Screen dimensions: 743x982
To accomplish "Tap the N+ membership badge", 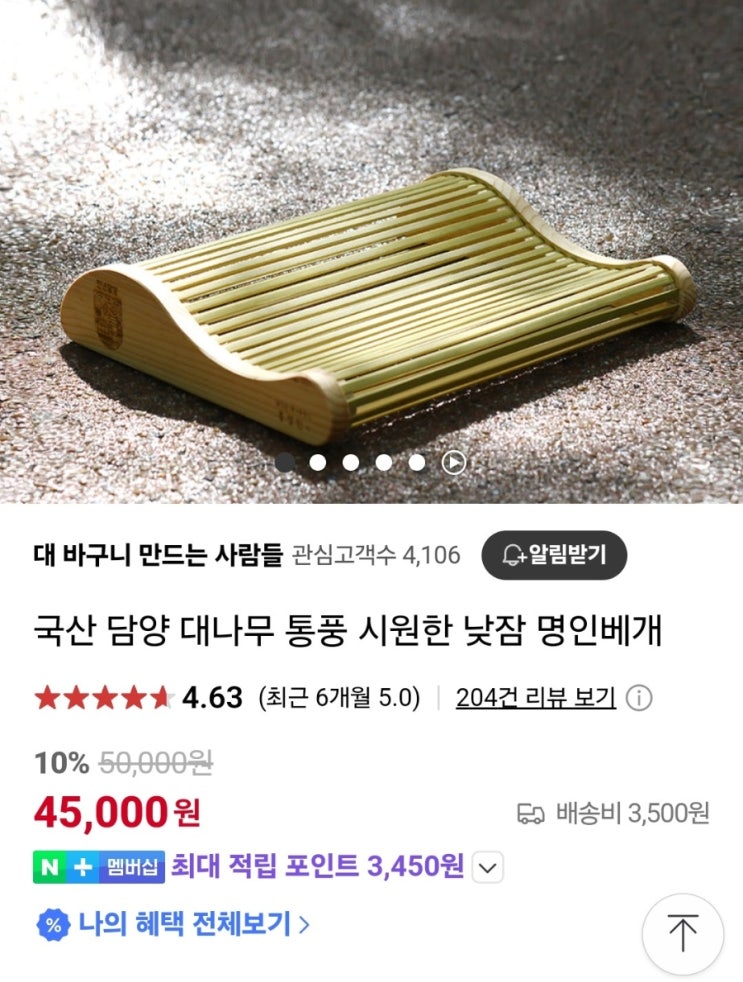I will (98, 867).
